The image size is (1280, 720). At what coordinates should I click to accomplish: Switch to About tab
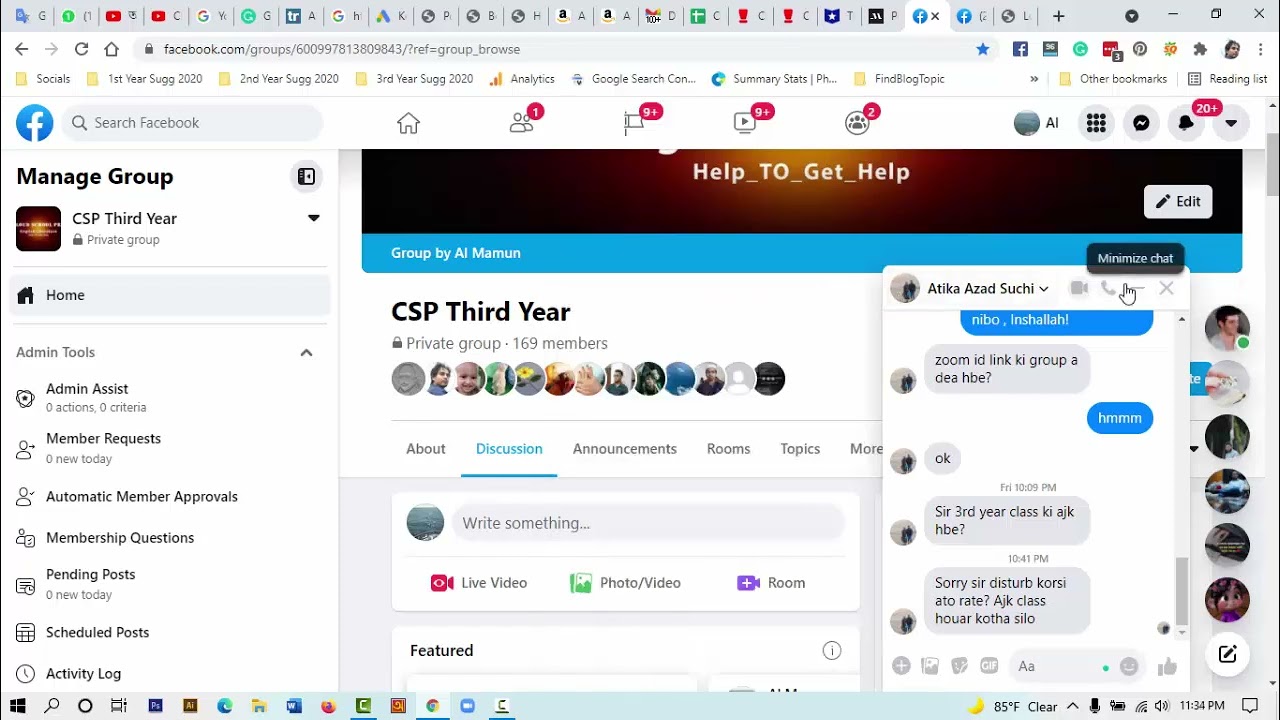click(x=426, y=449)
